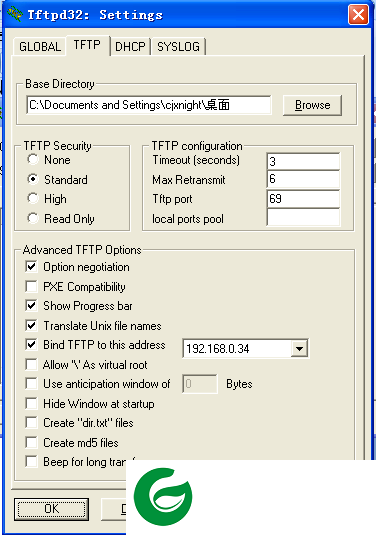
Task: Click the Timeout (seconds) field
Action: tap(303, 161)
